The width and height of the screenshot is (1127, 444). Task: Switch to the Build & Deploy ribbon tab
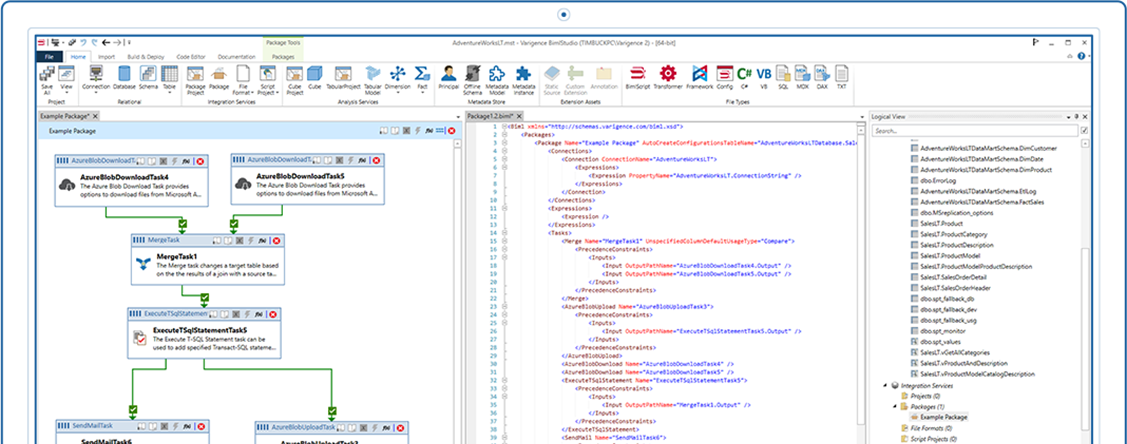(x=146, y=58)
